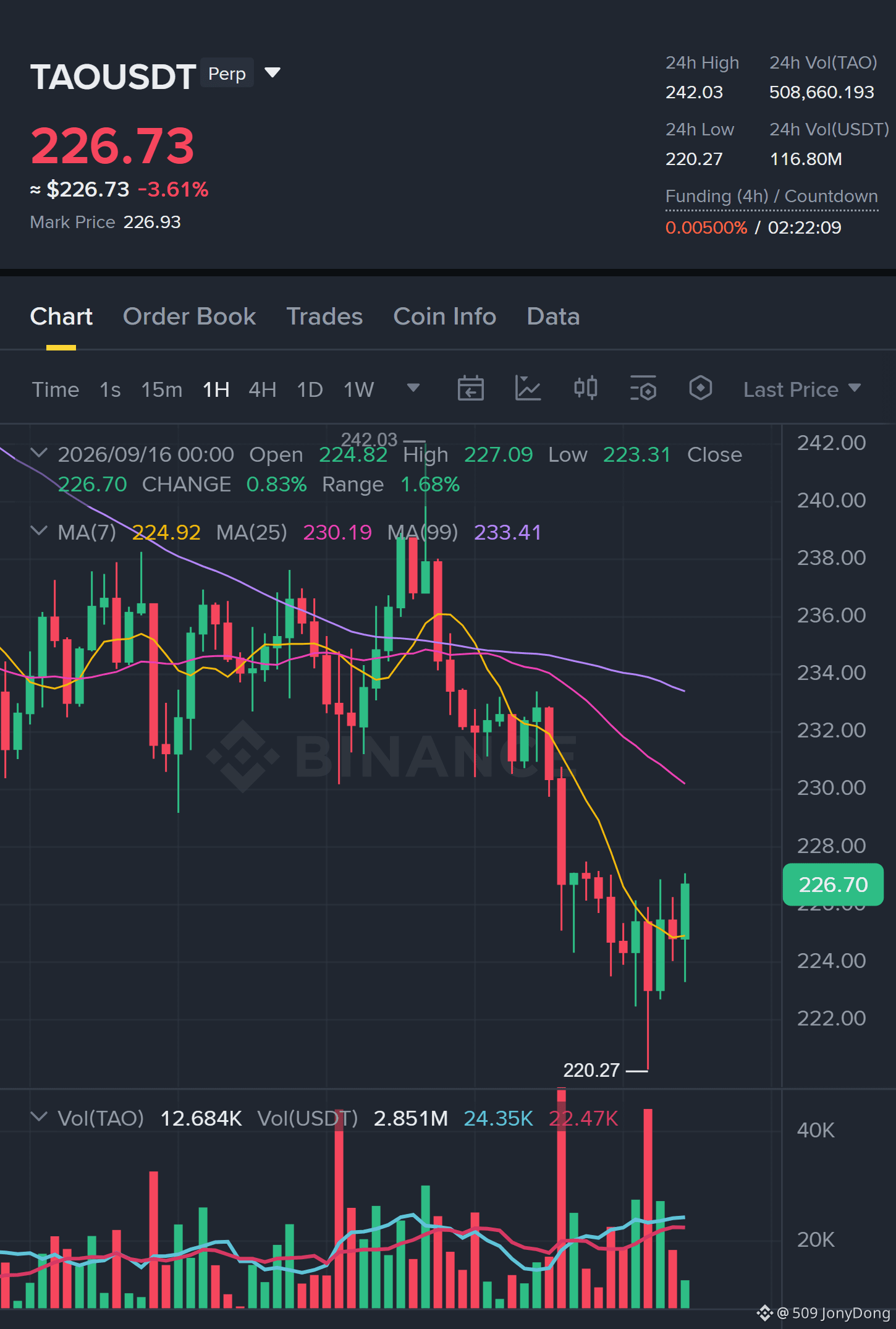This screenshot has width=896, height=1329.
Task: Open chart display settings icon
Action: (x=643, y=389)
